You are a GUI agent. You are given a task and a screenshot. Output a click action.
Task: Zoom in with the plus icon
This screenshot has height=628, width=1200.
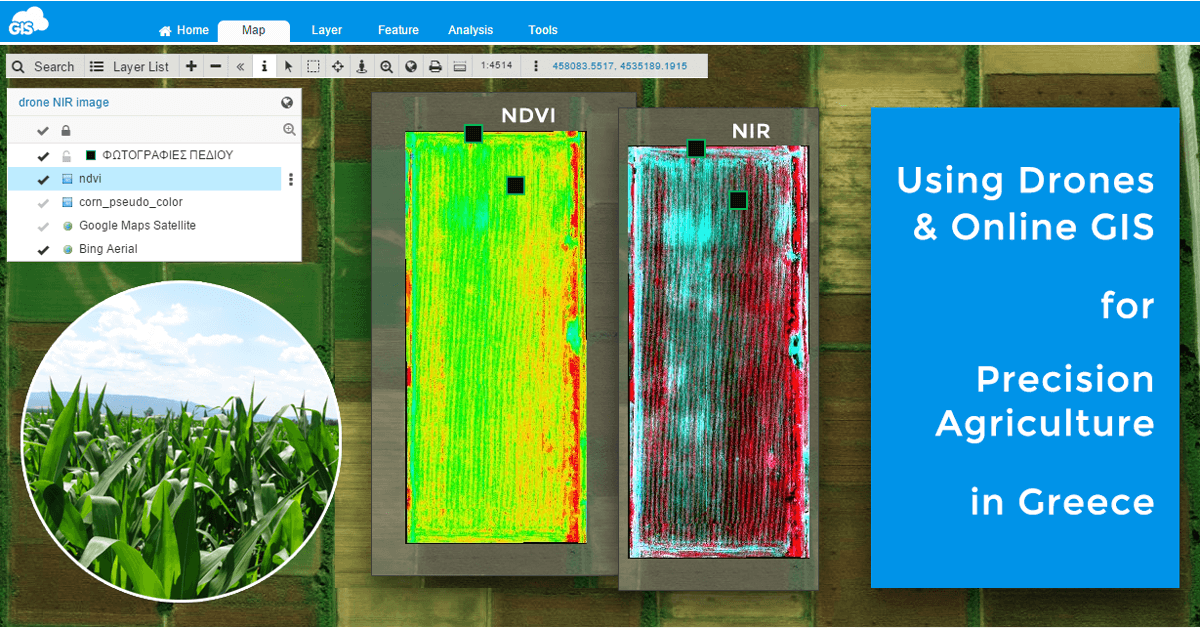pos(191,66)
